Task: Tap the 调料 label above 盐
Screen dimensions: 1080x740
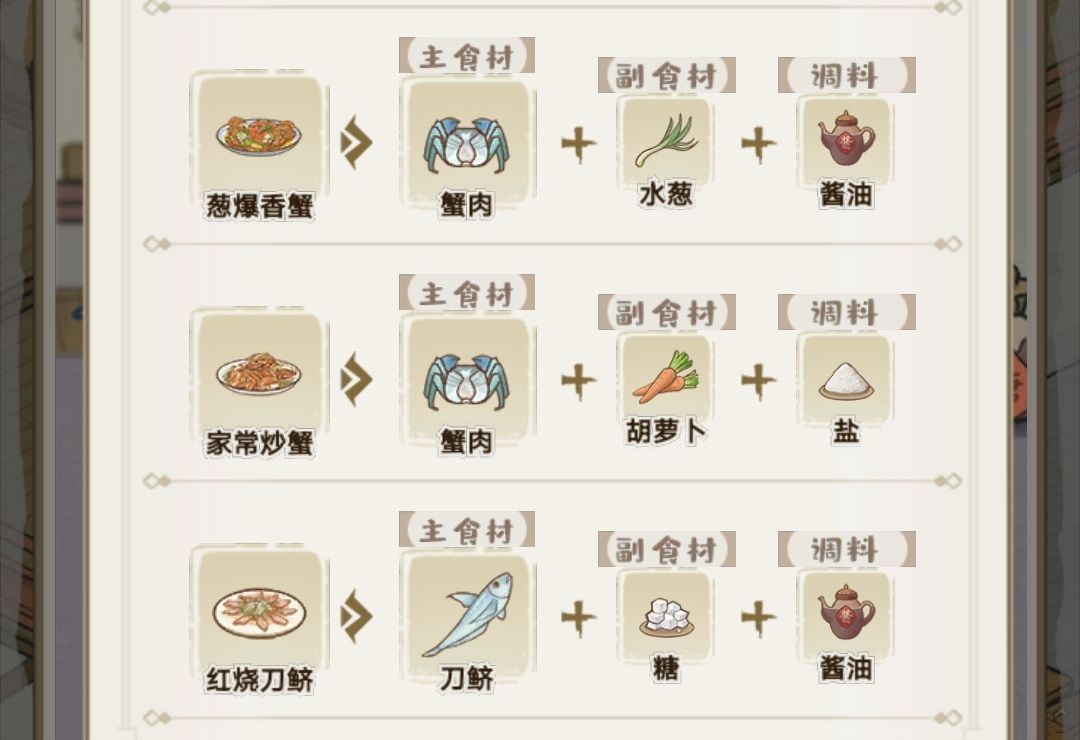Action: (846, 312)
